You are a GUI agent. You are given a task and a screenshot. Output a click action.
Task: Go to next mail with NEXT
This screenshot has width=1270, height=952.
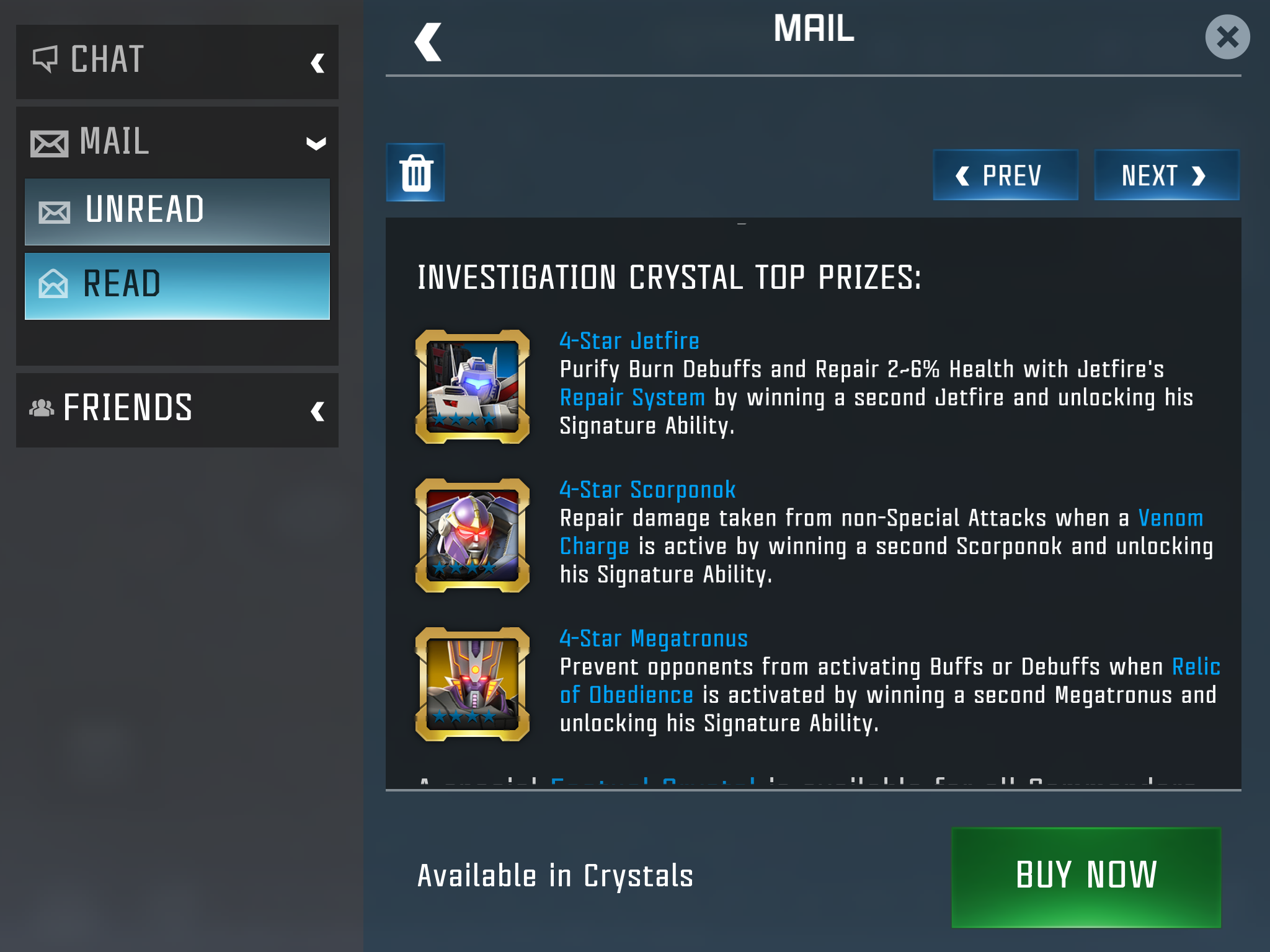click(x=1166, y=175)
